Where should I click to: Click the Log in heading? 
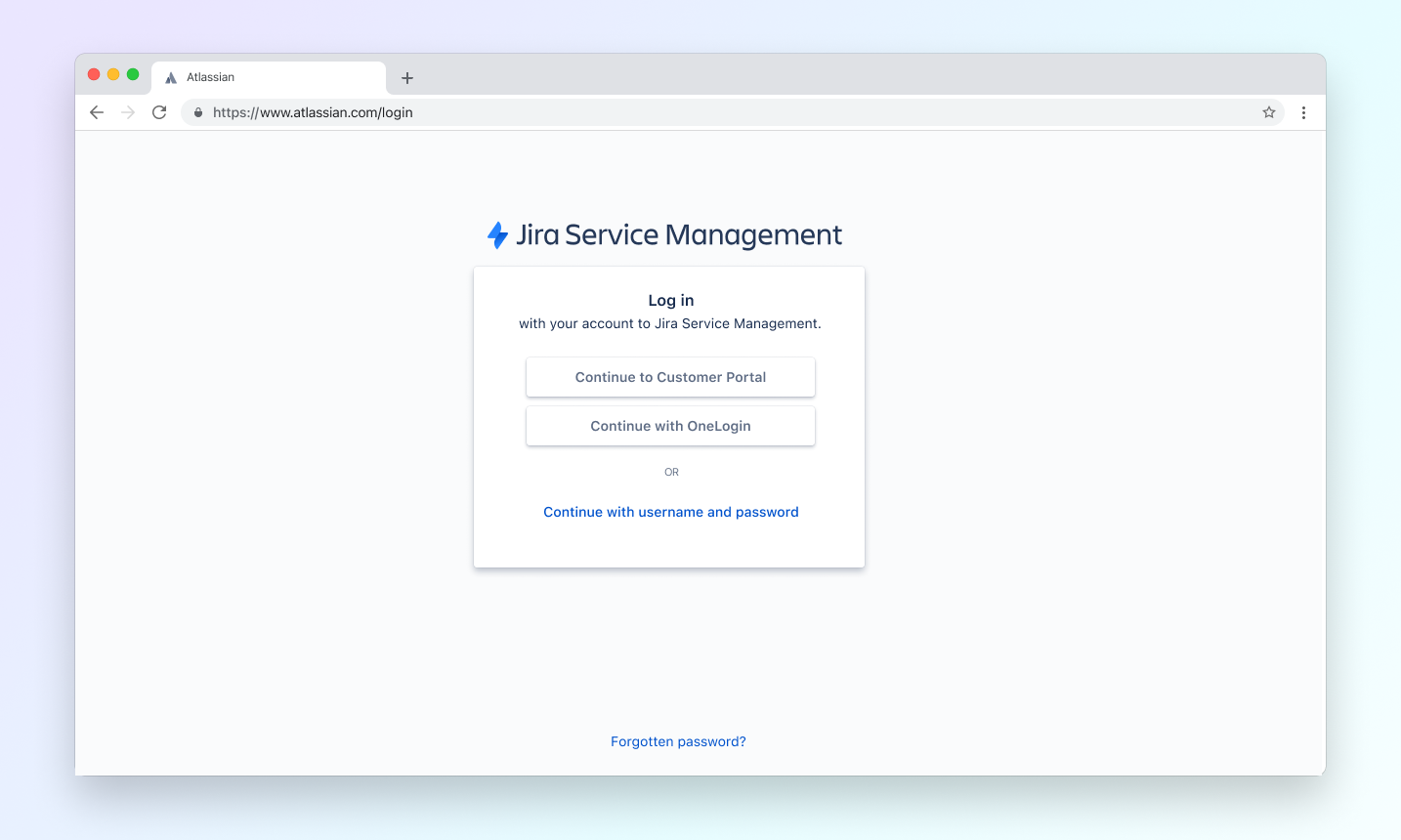tap(671, 300)
